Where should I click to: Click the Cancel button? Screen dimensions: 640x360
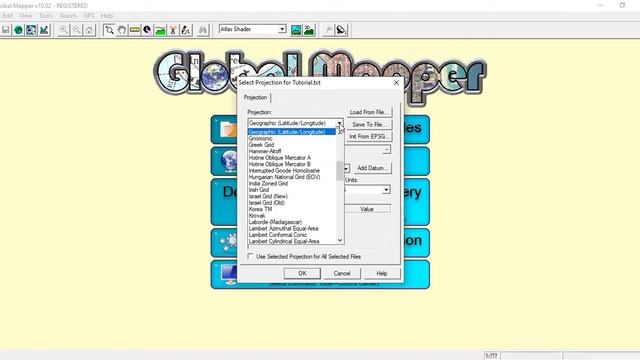point(342,273)
